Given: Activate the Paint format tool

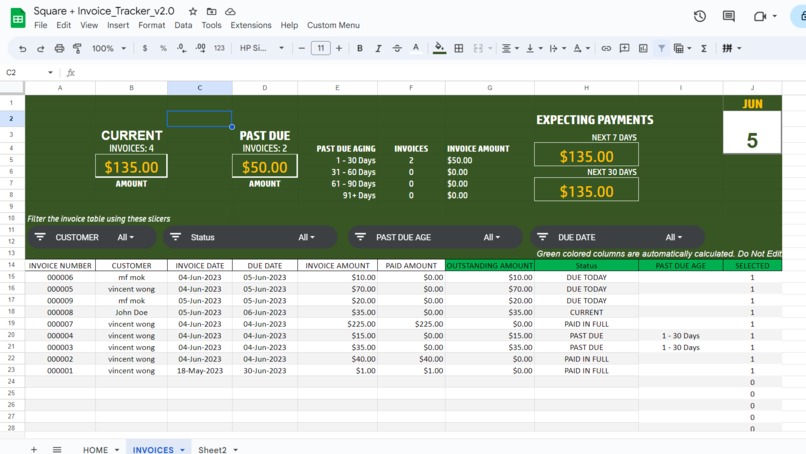Looking at the screenshot, I should pyautogui.click(x=78, y=48).
